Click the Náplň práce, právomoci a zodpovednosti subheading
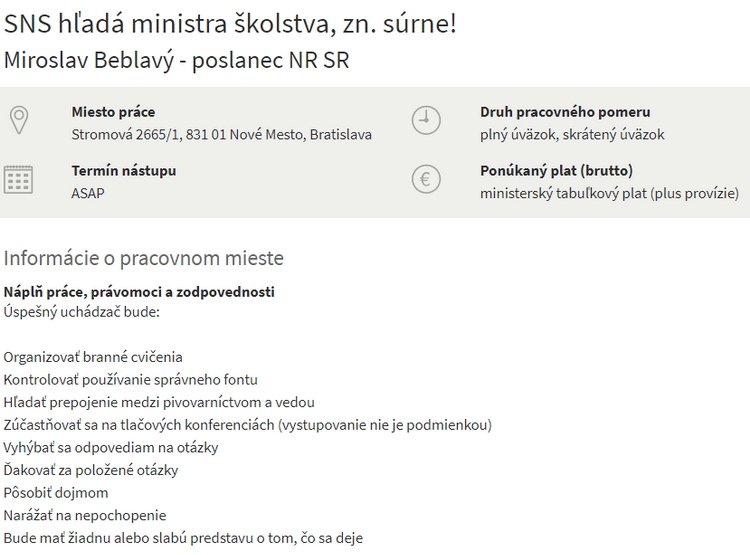Screen dimensions: 750x555 [139, 292]
